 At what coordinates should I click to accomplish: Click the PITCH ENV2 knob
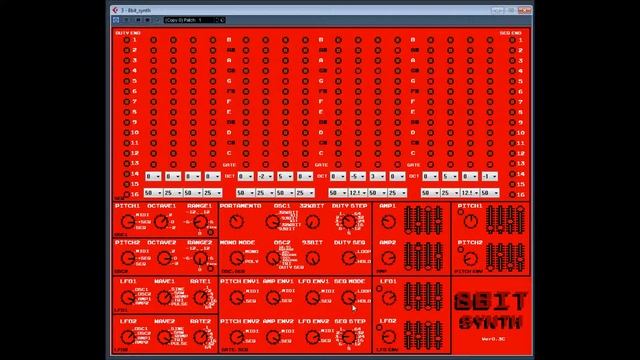[x=236, y=337]
